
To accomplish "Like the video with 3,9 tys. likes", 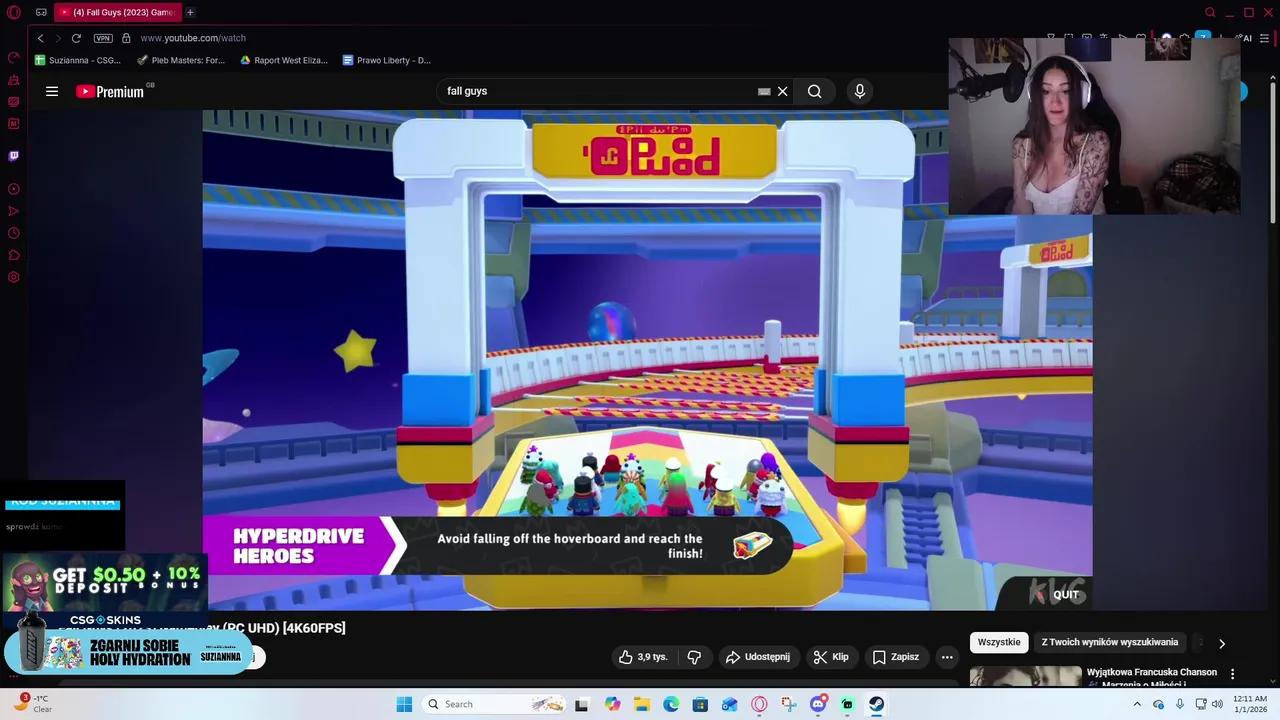I will coord(643,657).
